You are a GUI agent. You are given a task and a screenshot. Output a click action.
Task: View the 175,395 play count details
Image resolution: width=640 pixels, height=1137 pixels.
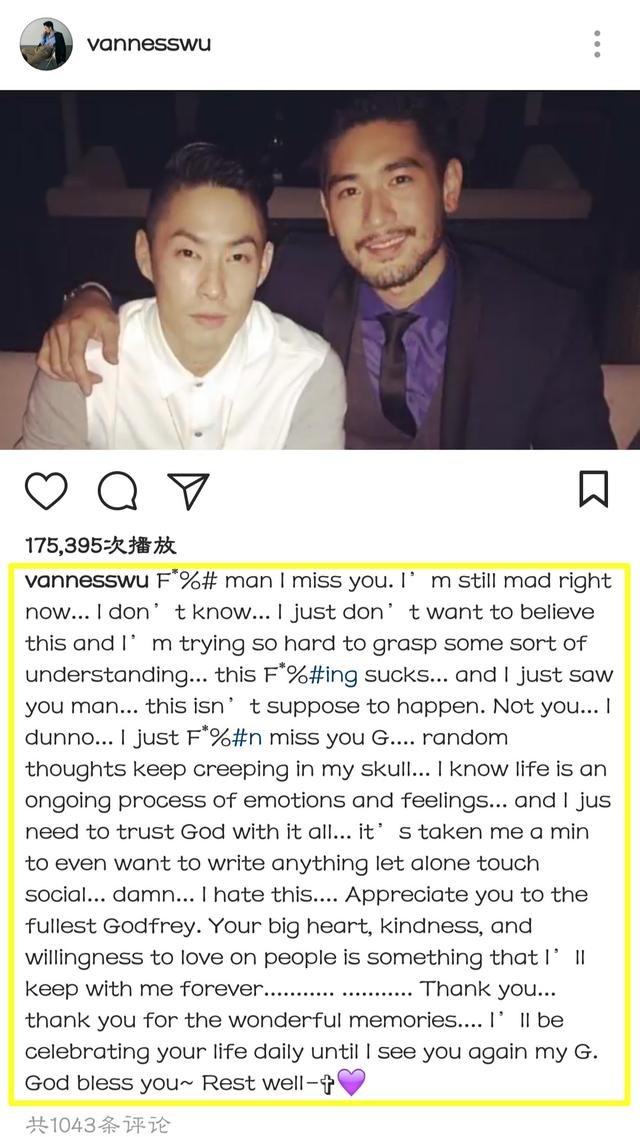tap(101, 545)
